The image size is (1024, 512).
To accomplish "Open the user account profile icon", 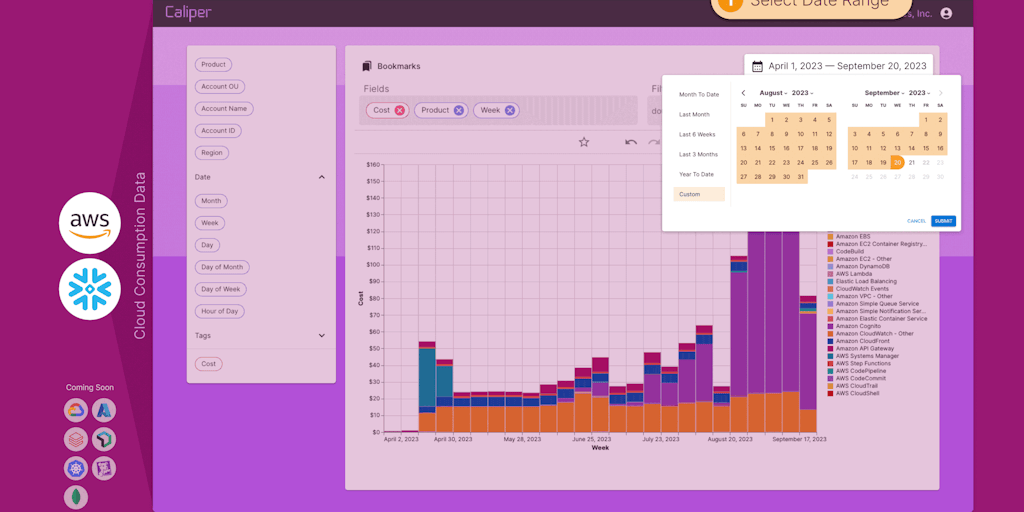I will tap(946, 14).
